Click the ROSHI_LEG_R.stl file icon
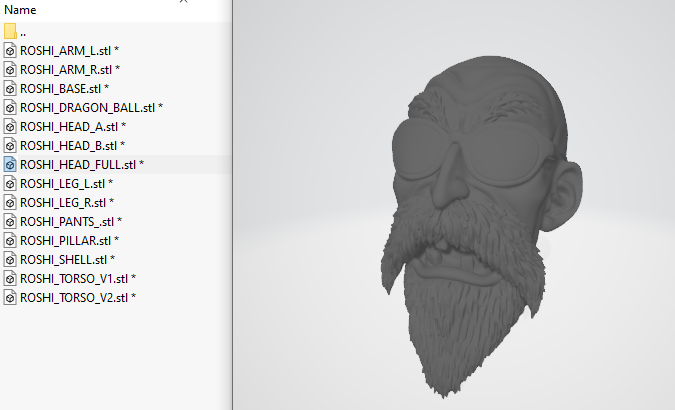 [x=10, y=202]
